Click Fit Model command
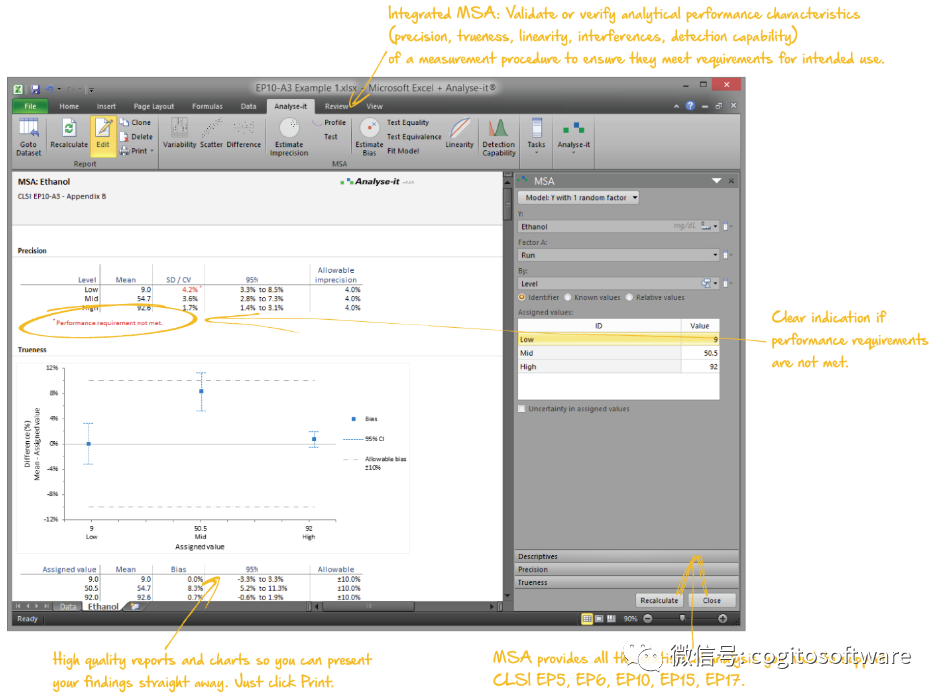This screenshot has width=942, height=699. coord(403,151)
